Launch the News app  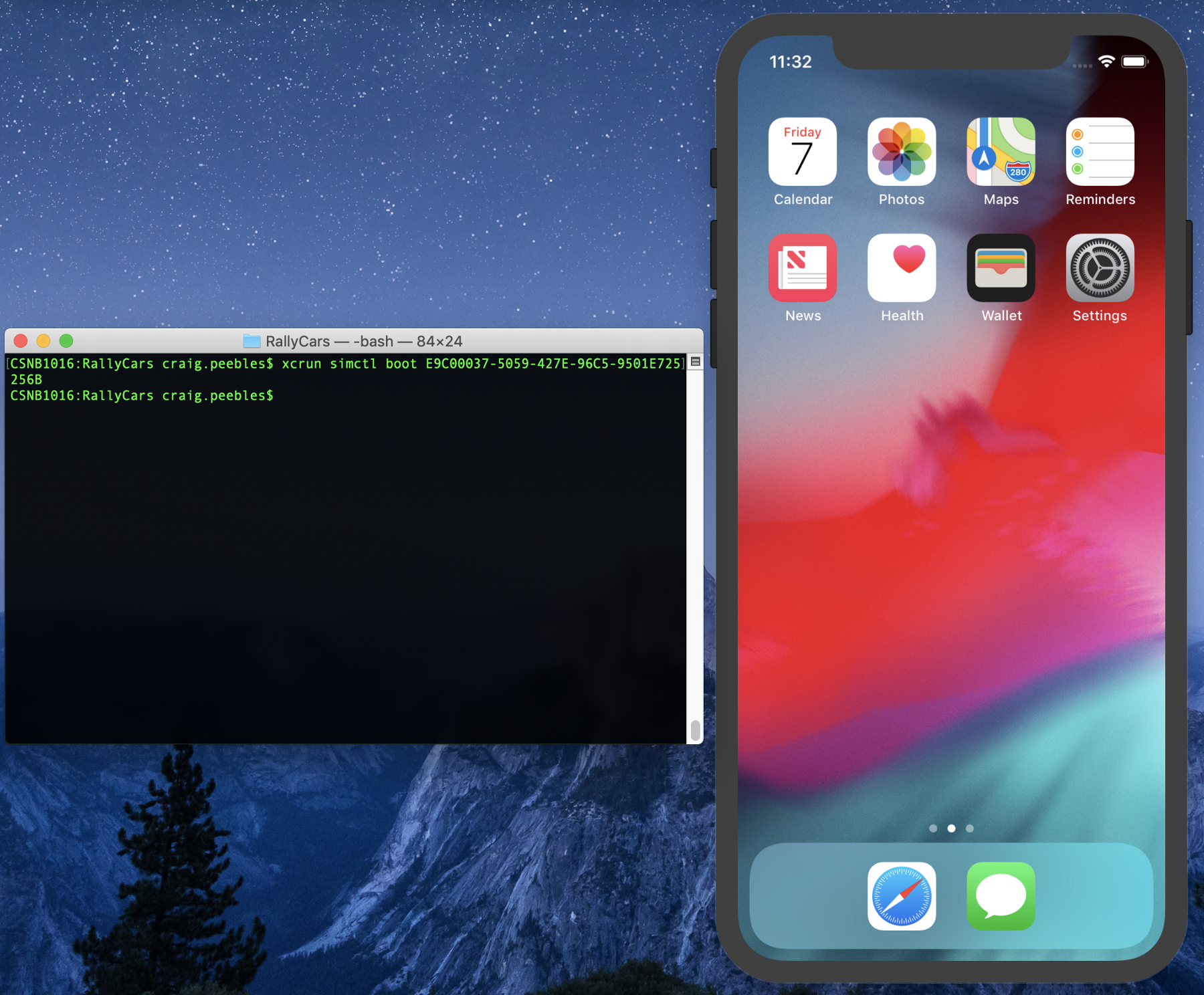(x=802, y=267)
